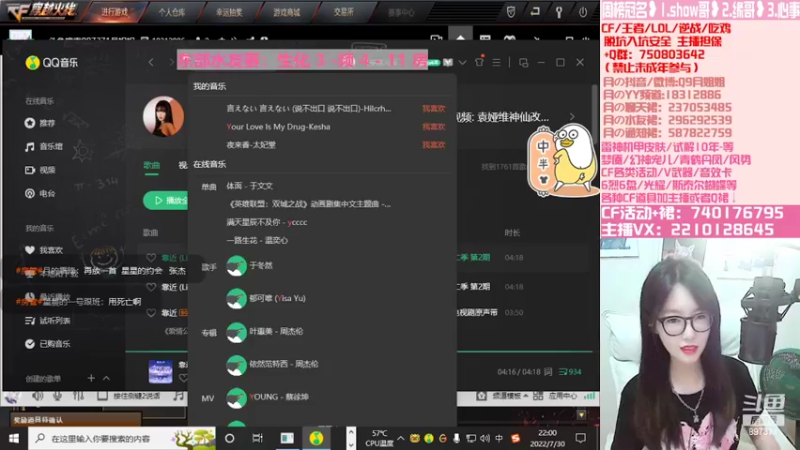This screenshot has width=800, height=450.
Task: Open Task View on taskbar
Action: [257, 438]
